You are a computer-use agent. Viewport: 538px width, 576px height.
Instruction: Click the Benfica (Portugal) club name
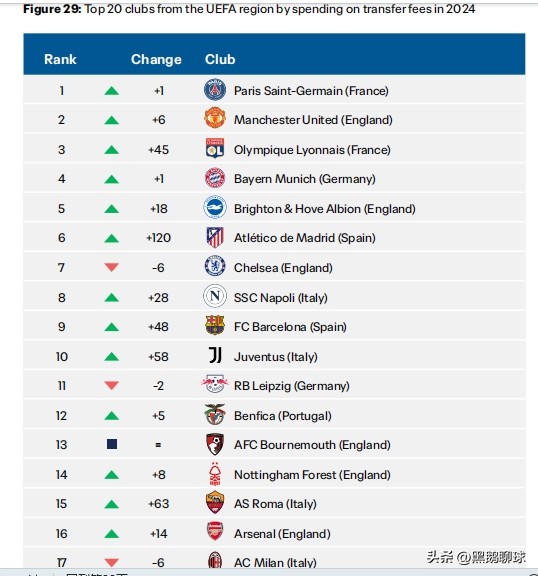click(283, 415)
